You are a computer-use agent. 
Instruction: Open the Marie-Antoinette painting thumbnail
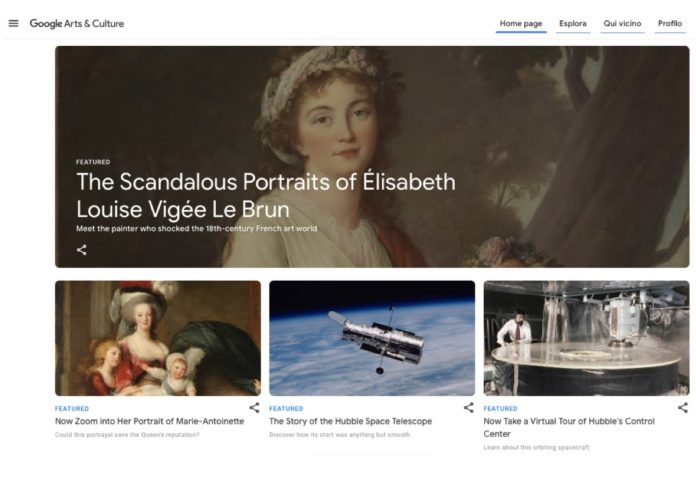158,338
